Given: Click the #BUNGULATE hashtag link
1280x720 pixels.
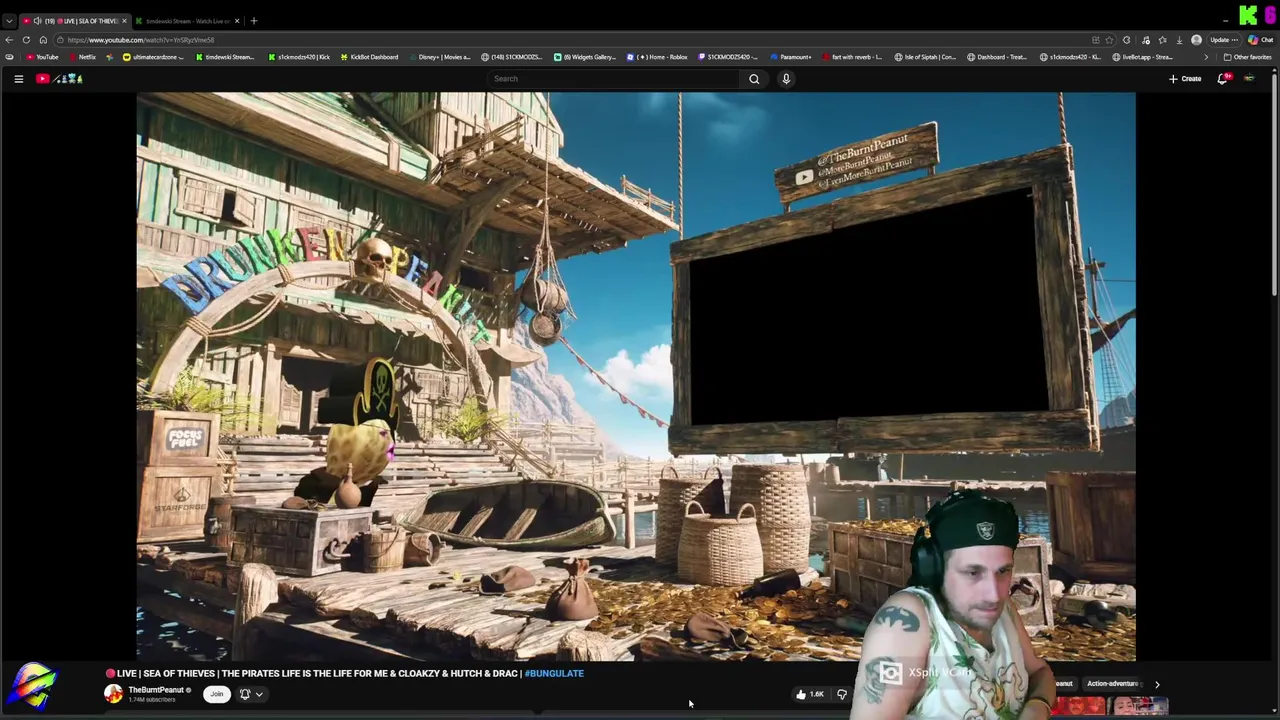Looking at the screenshot, I should [x=554, y=673].
